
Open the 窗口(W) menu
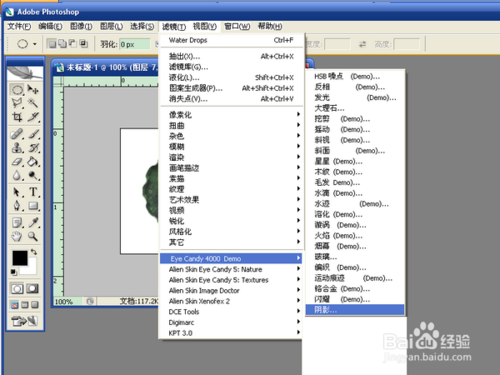pos(237,26)
